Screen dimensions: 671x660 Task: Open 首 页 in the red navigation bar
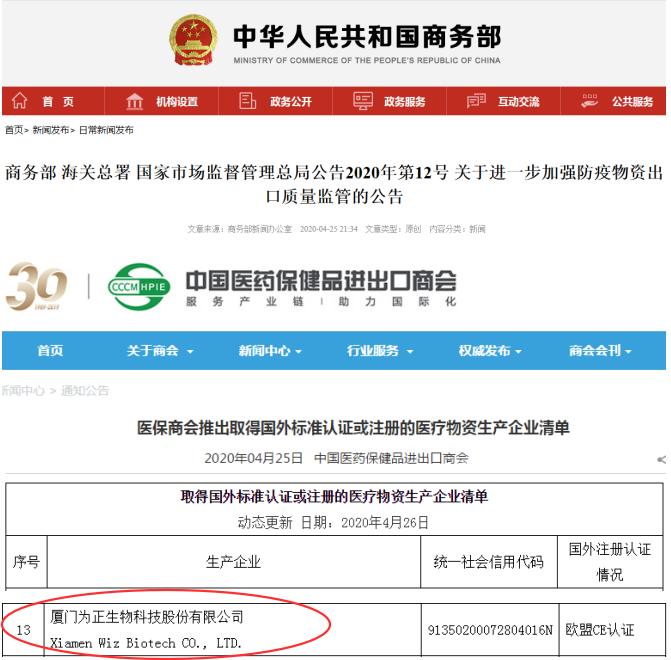coord(58,101)
